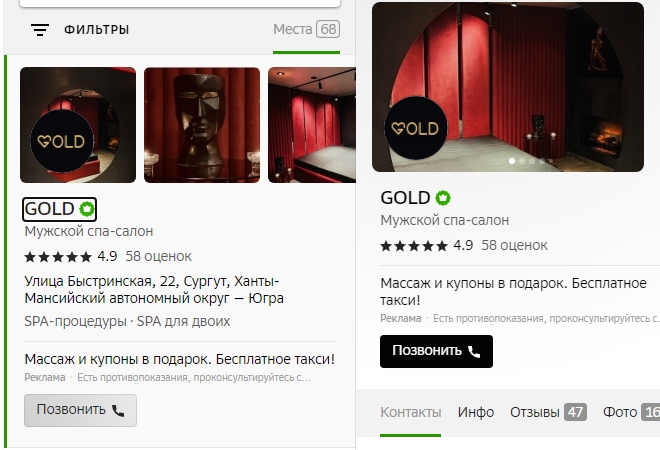Click phone icon on black Позвонить button
The height and width of the screenshot is (450, 660).
point(474,351)
